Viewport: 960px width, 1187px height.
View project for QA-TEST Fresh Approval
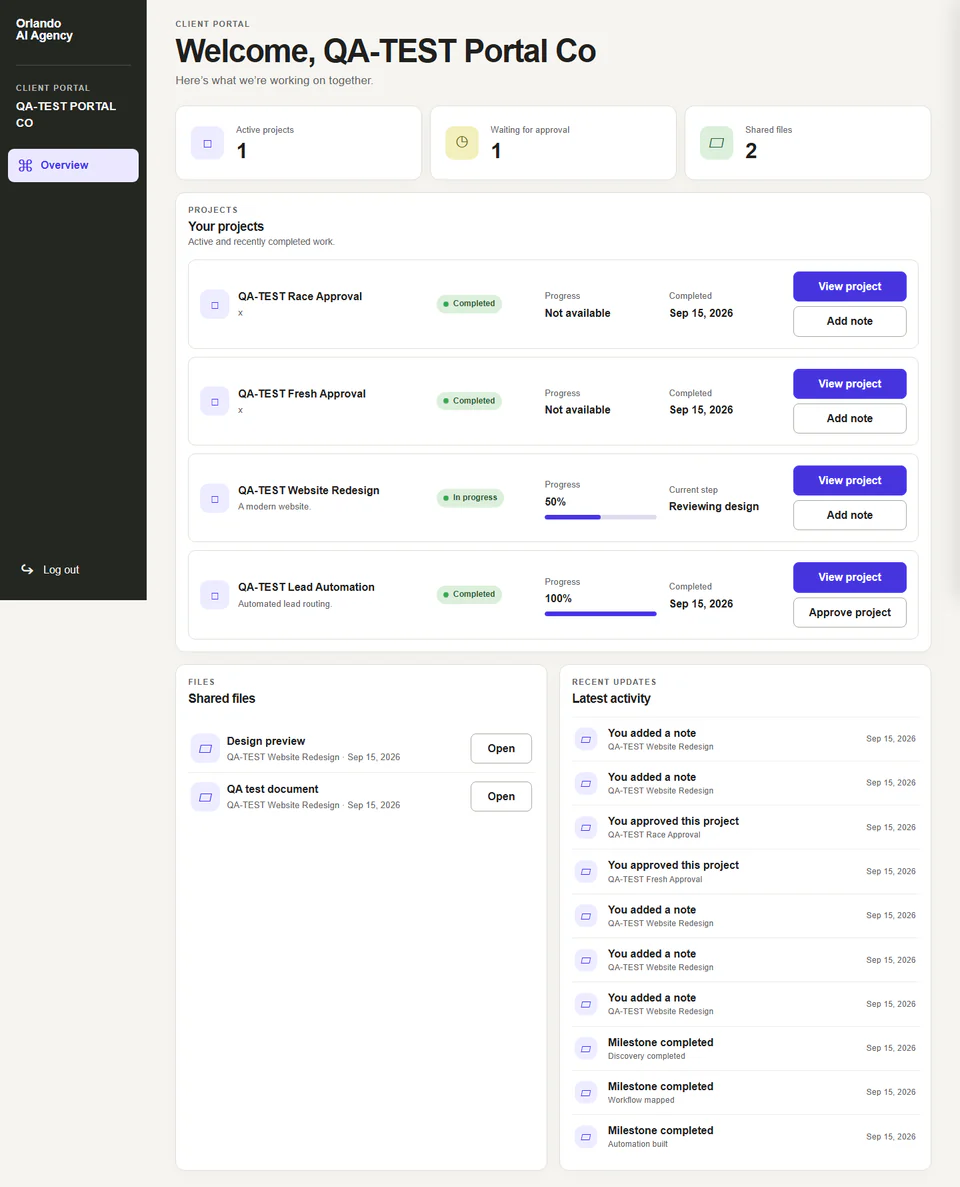pyautogui.click(x=849, y=384)
